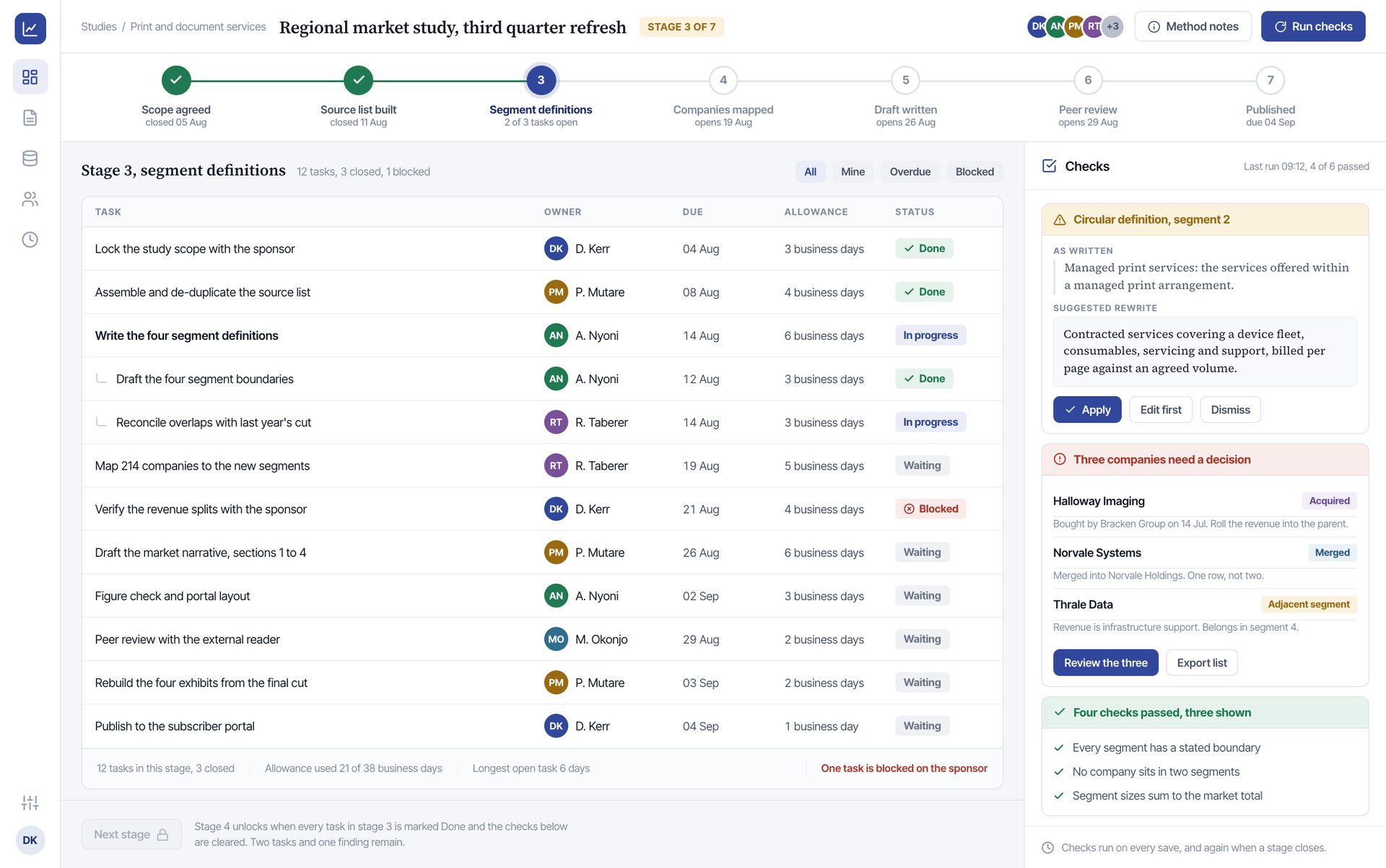Click the chart logo icon at top left
The image size is (1386, 868).
click(x=30, y=29)
